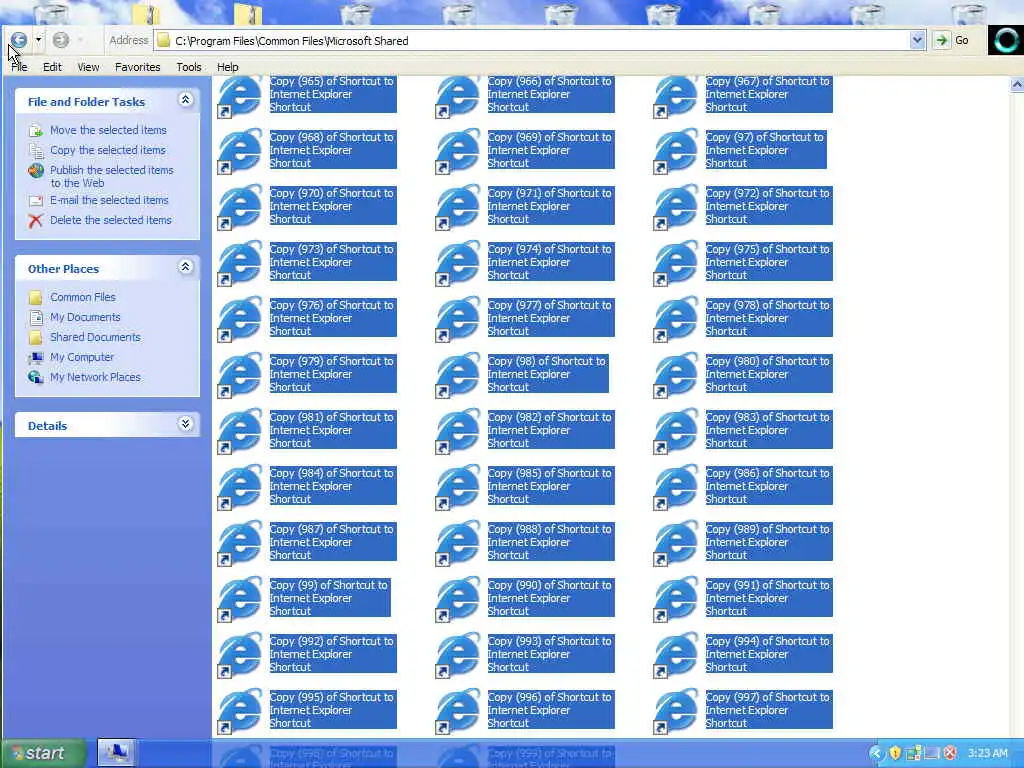
Task: Click the Copy (979) of Shortcut file name
Action: pyautogui.click(x=332, y=374)
